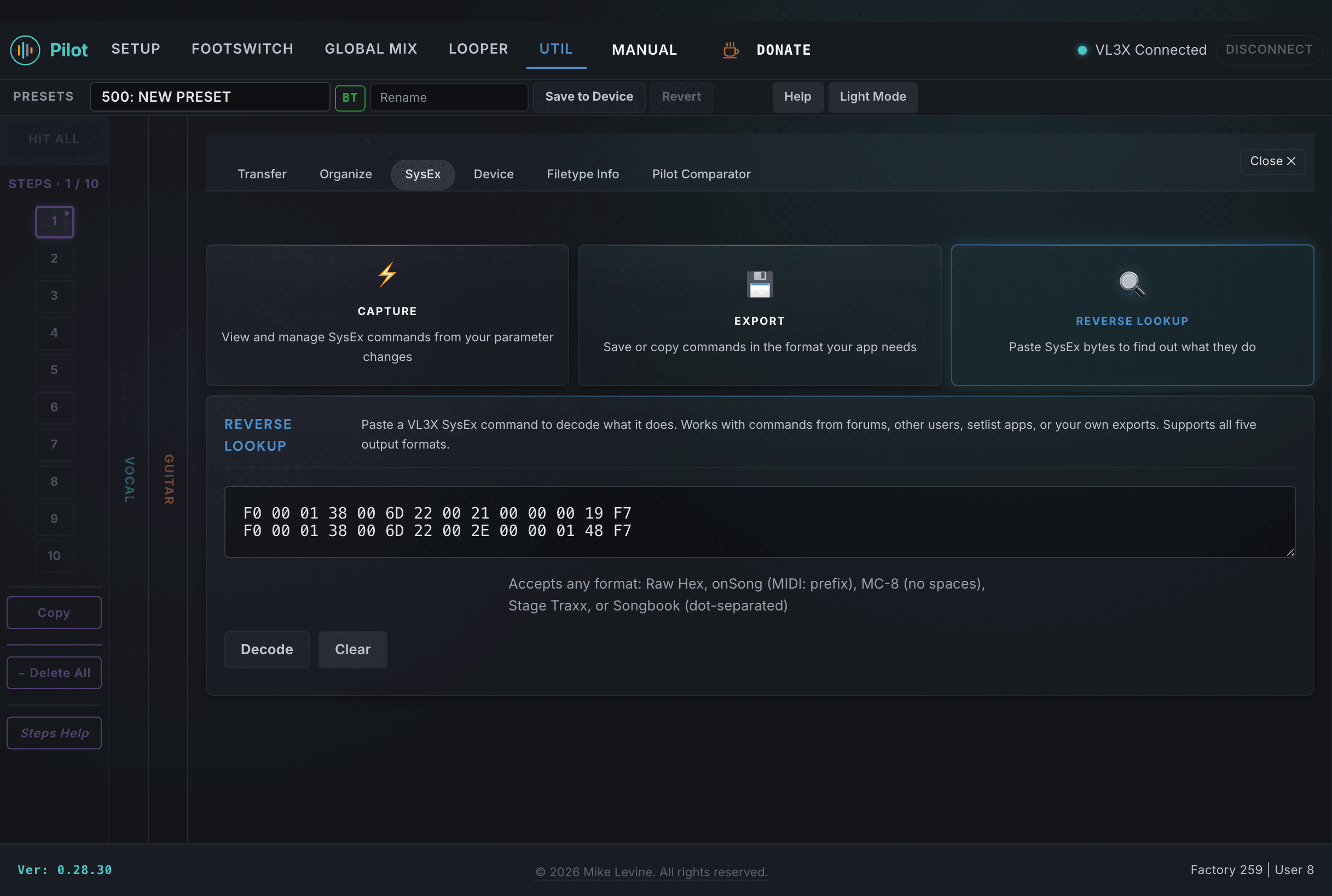This screenshot has width=1332, height=896.
Task: Click the Rename input field
Action: click(449, 97)
